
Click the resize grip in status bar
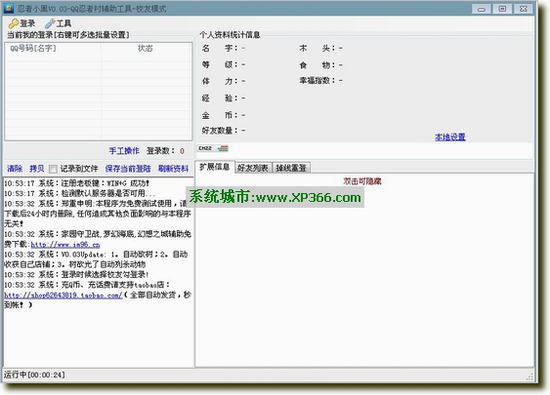(x=530, y=377)
